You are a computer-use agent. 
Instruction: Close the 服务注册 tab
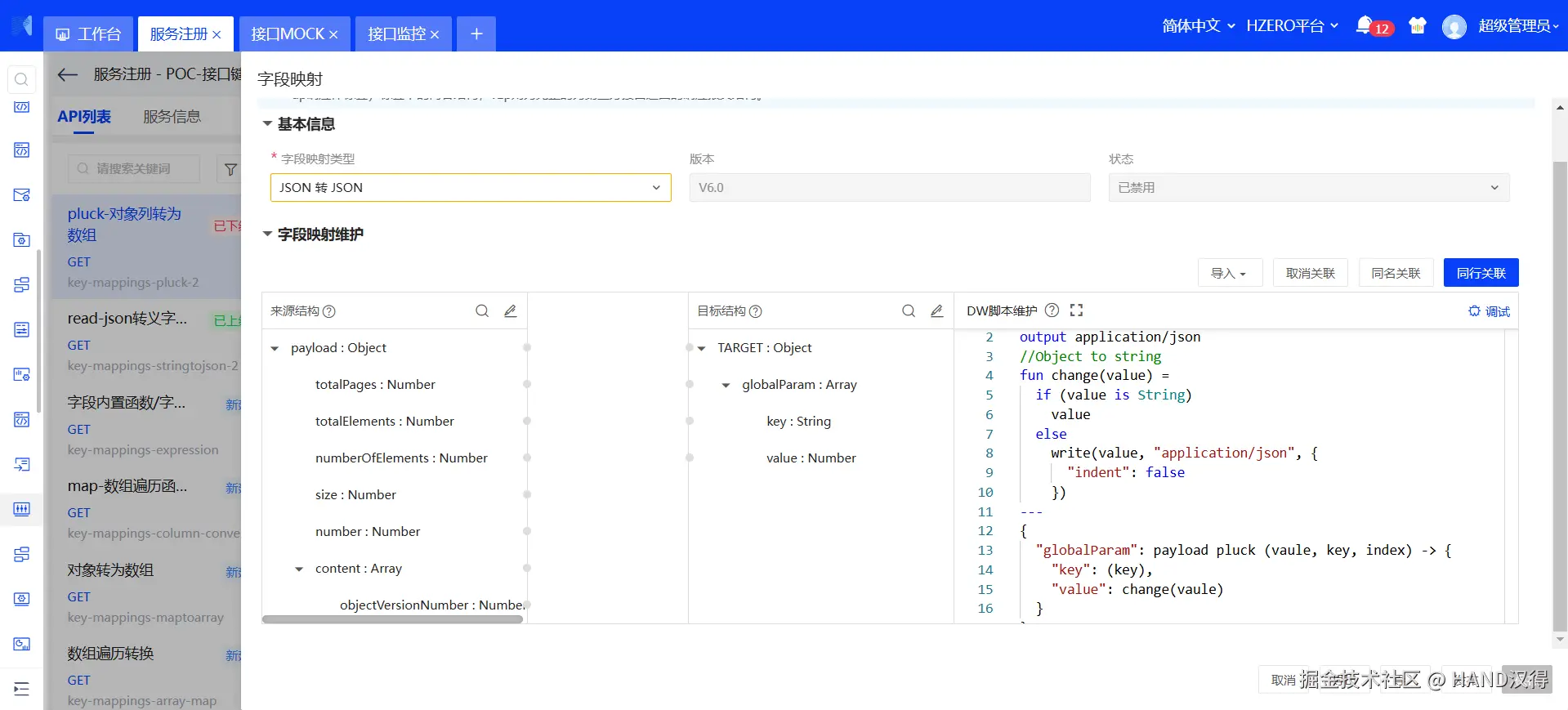[x=217, y=34]
